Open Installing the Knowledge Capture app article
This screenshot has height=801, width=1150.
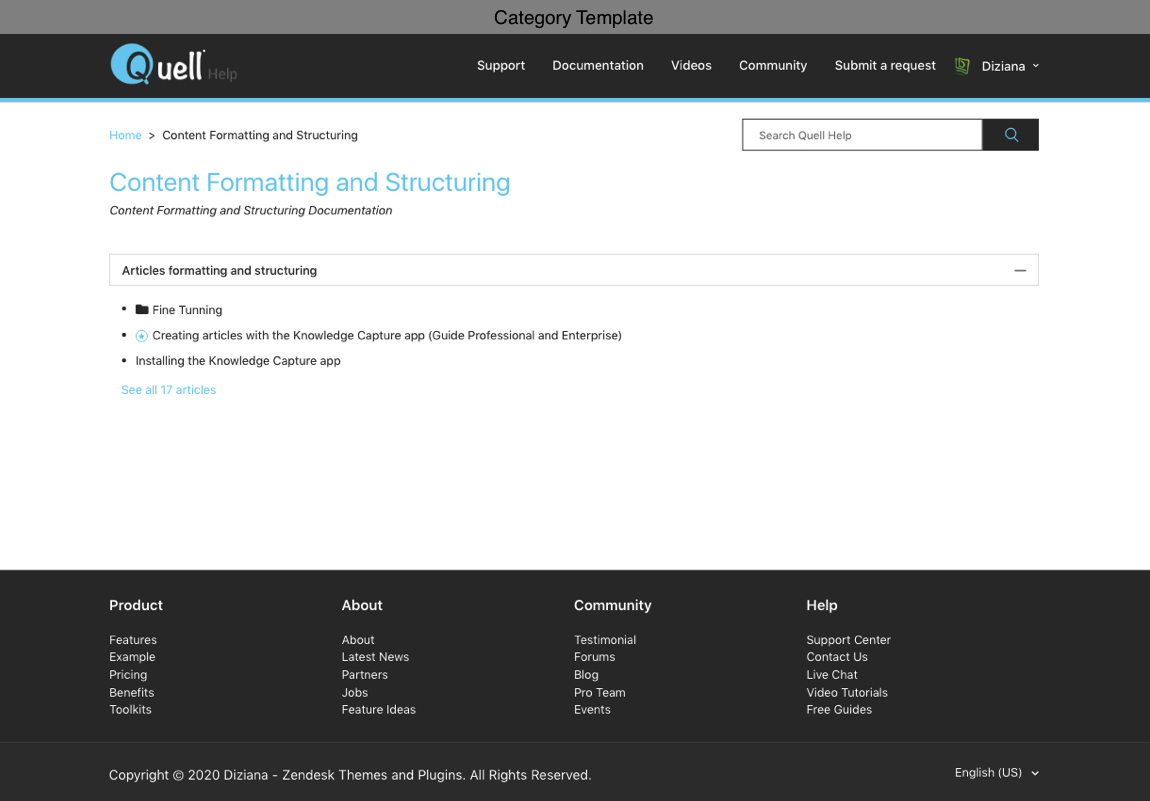(x=238, y=361)
